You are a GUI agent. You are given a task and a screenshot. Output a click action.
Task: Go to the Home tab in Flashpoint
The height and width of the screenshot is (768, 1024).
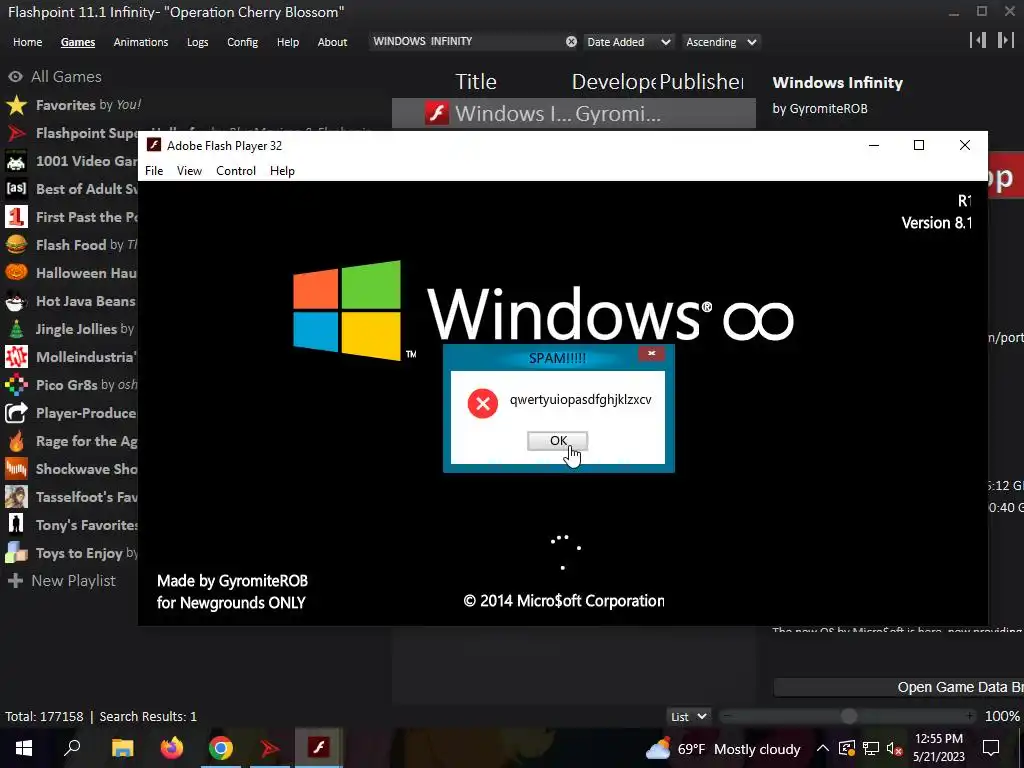(x=27, y=42)
